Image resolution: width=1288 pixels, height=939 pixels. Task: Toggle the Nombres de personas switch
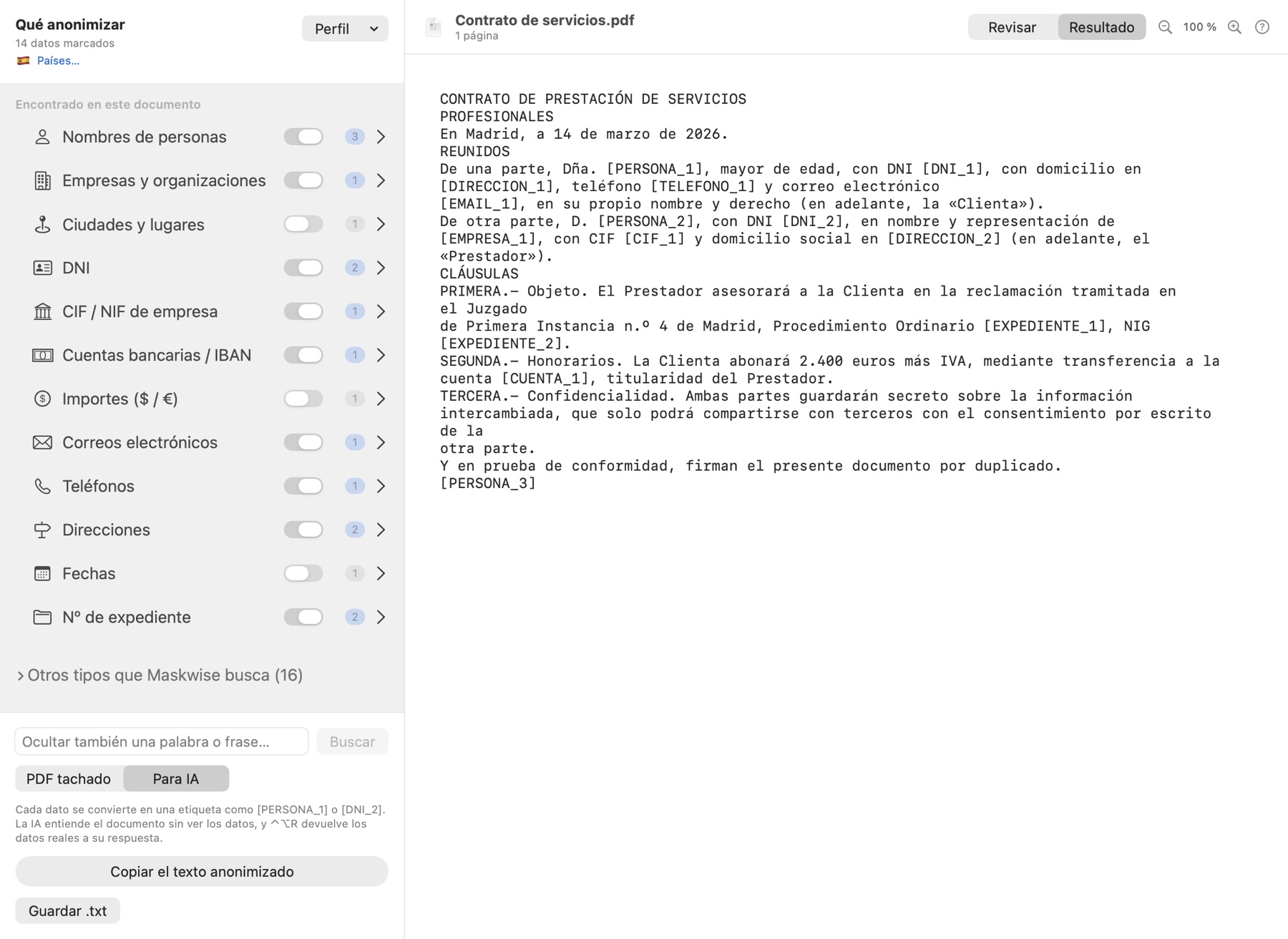pyautogui.click(x=303, y=137)
